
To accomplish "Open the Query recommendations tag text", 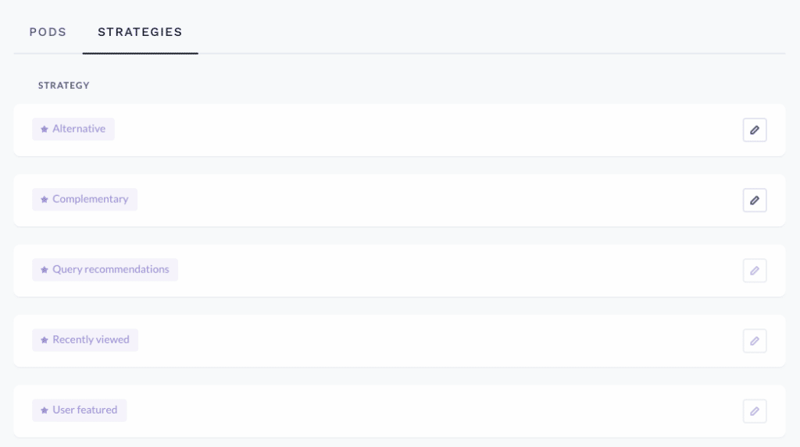I will [x=111, y=270].
